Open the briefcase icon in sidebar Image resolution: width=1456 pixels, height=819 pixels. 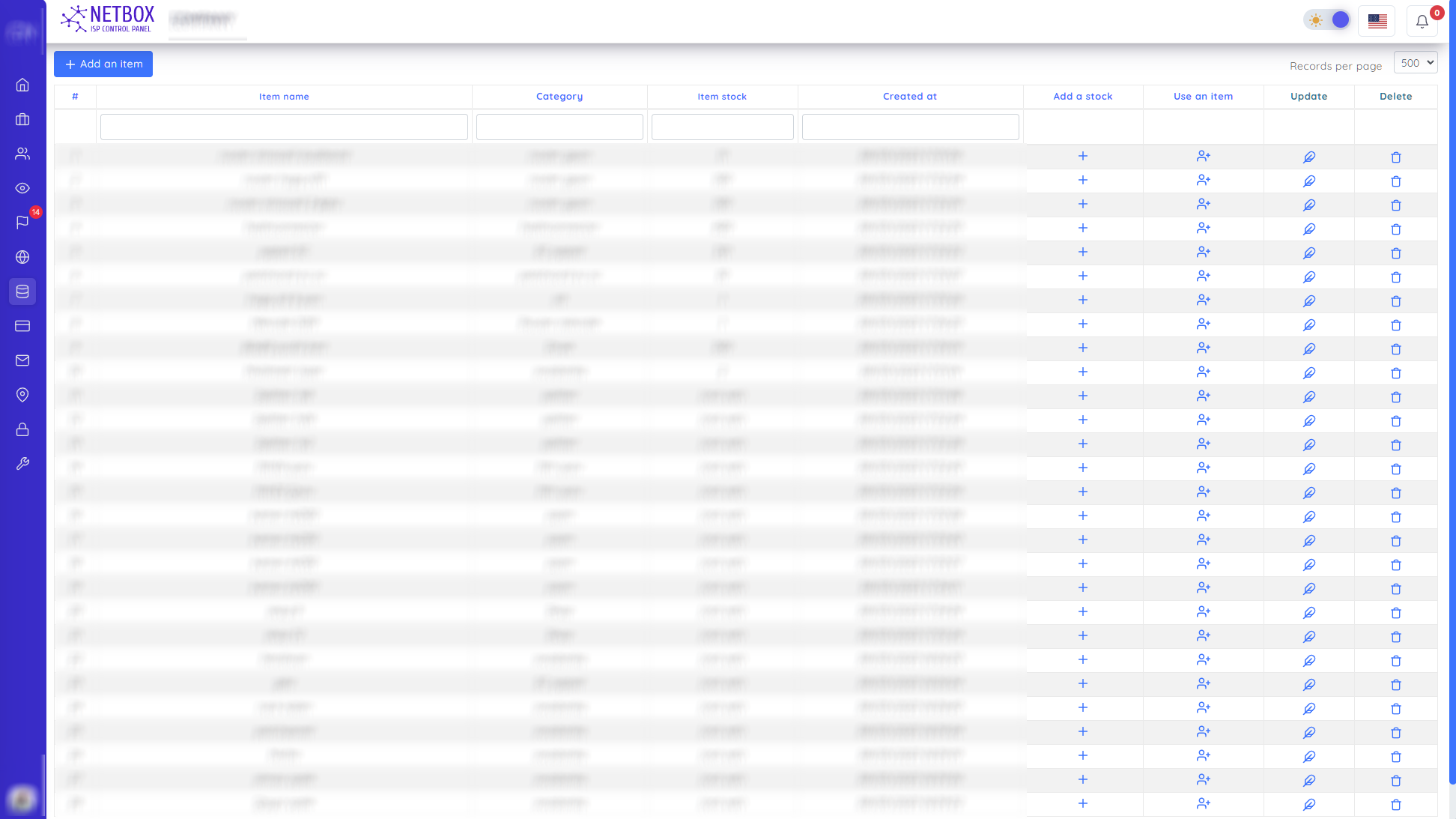[x=22, y=119]
